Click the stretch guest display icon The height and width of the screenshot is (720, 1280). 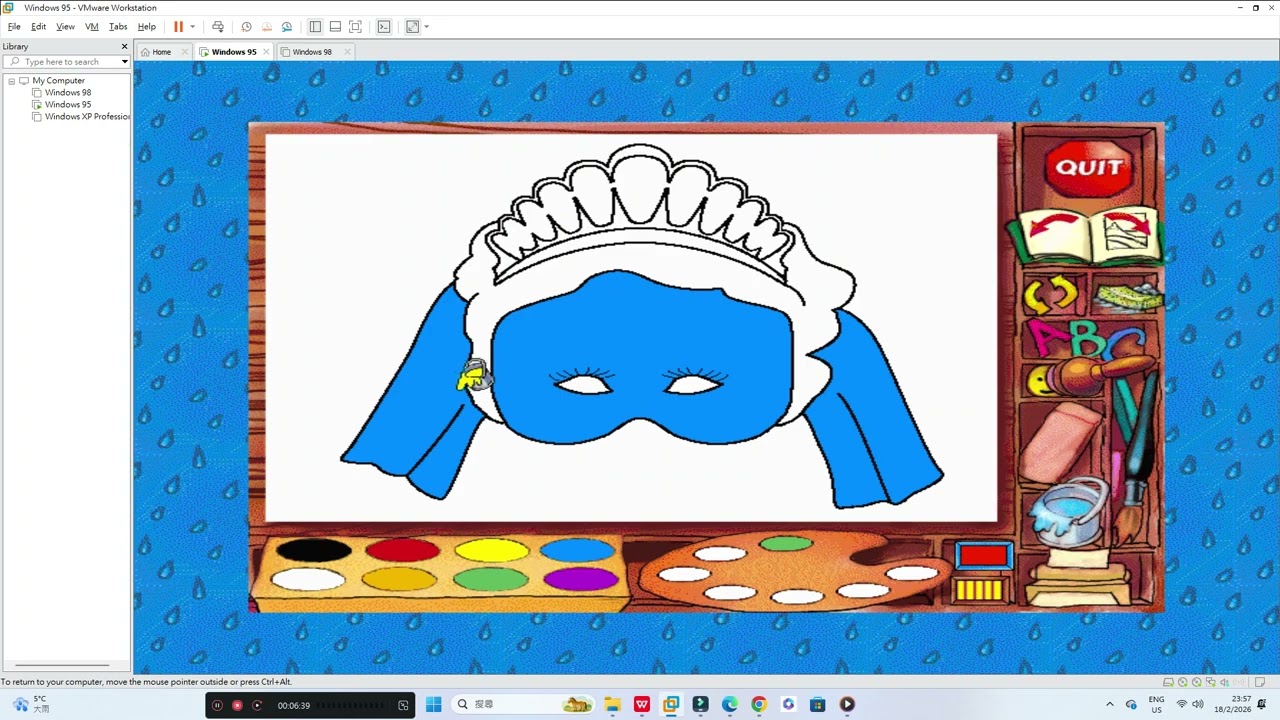(412, 27)
